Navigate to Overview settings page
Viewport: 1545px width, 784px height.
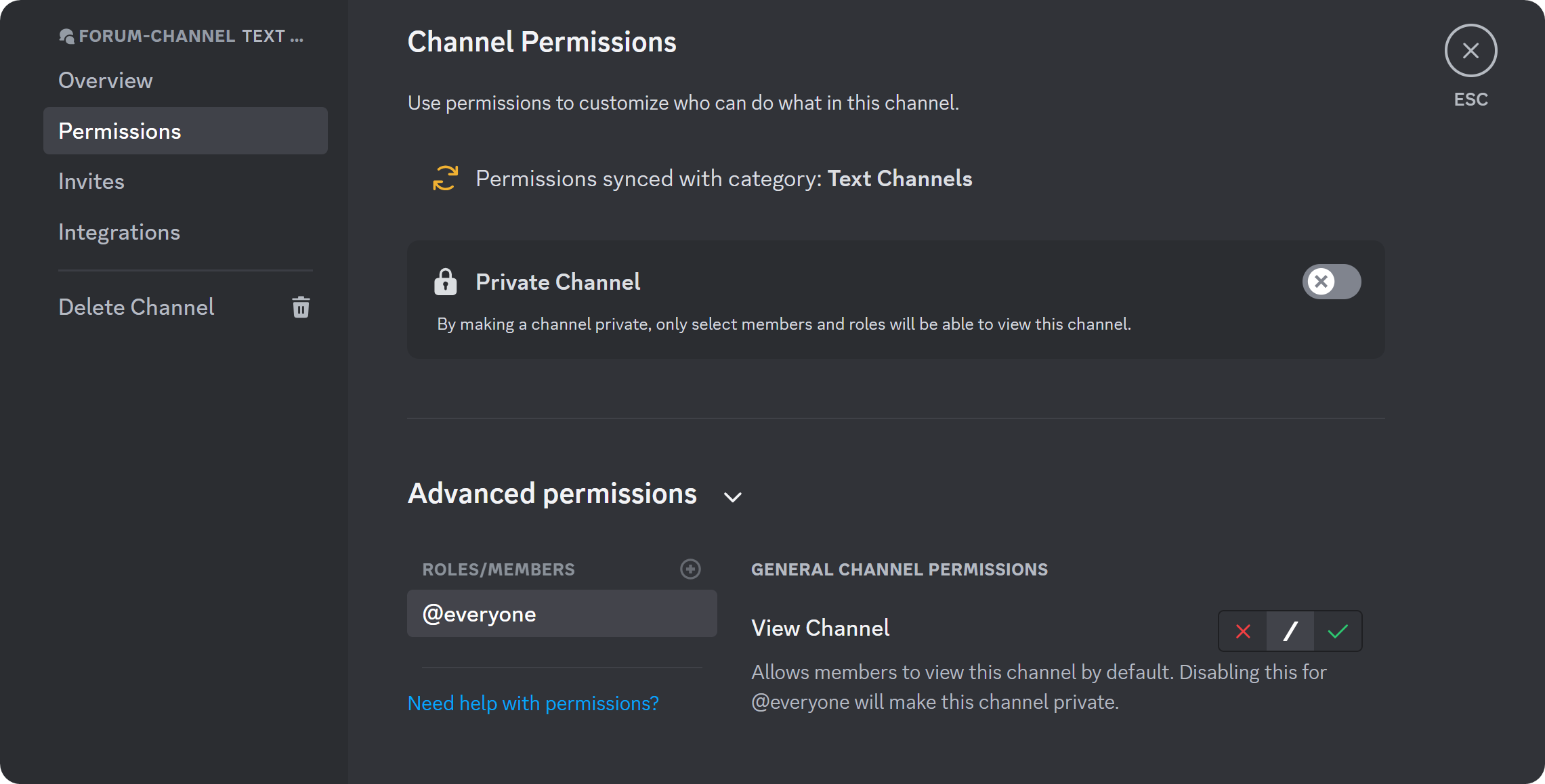(106, 80)
